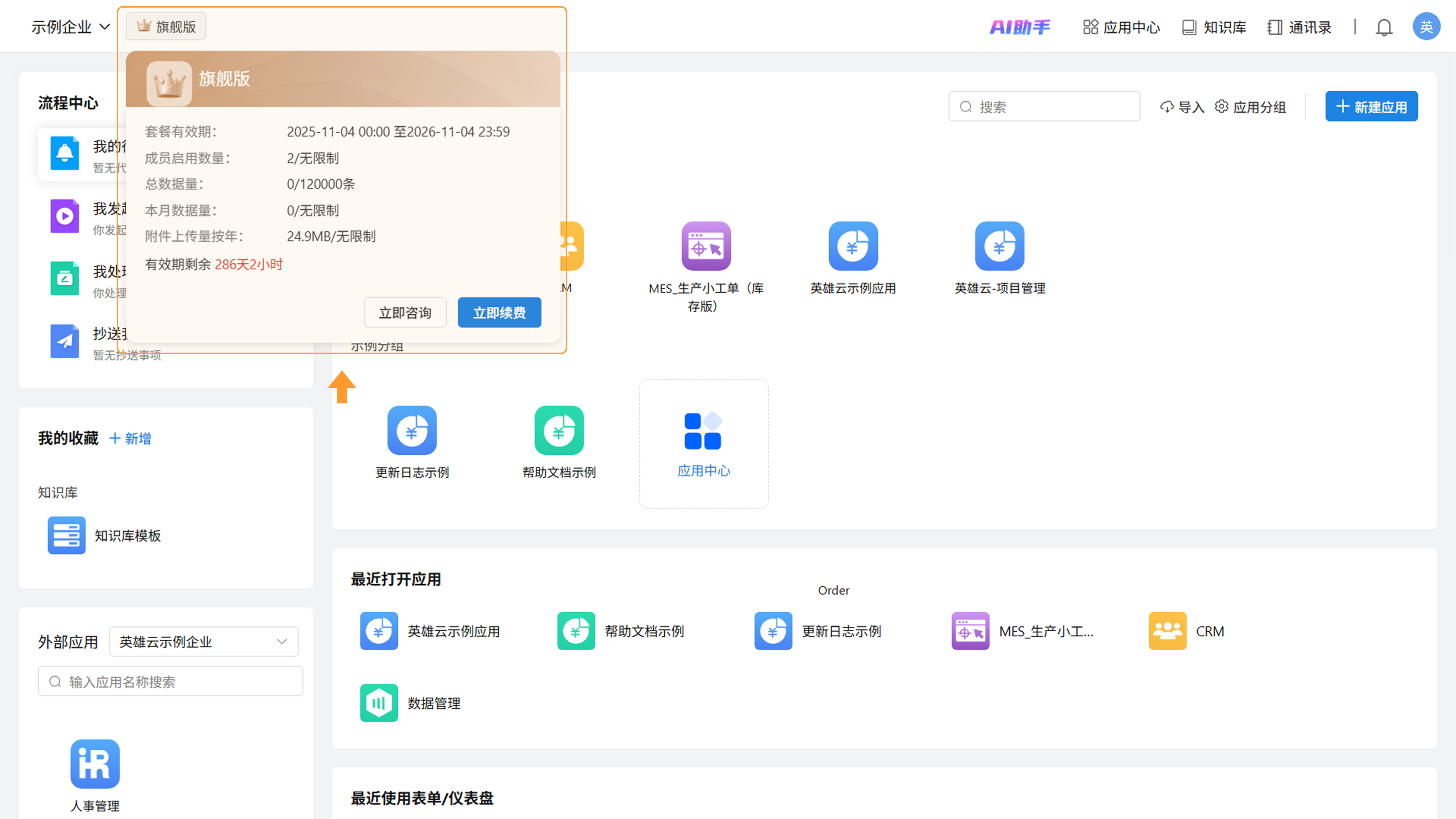
Task: Open 英雄云-项目管理 app icon
Action: pyautogui.click(x=999, y=246)
